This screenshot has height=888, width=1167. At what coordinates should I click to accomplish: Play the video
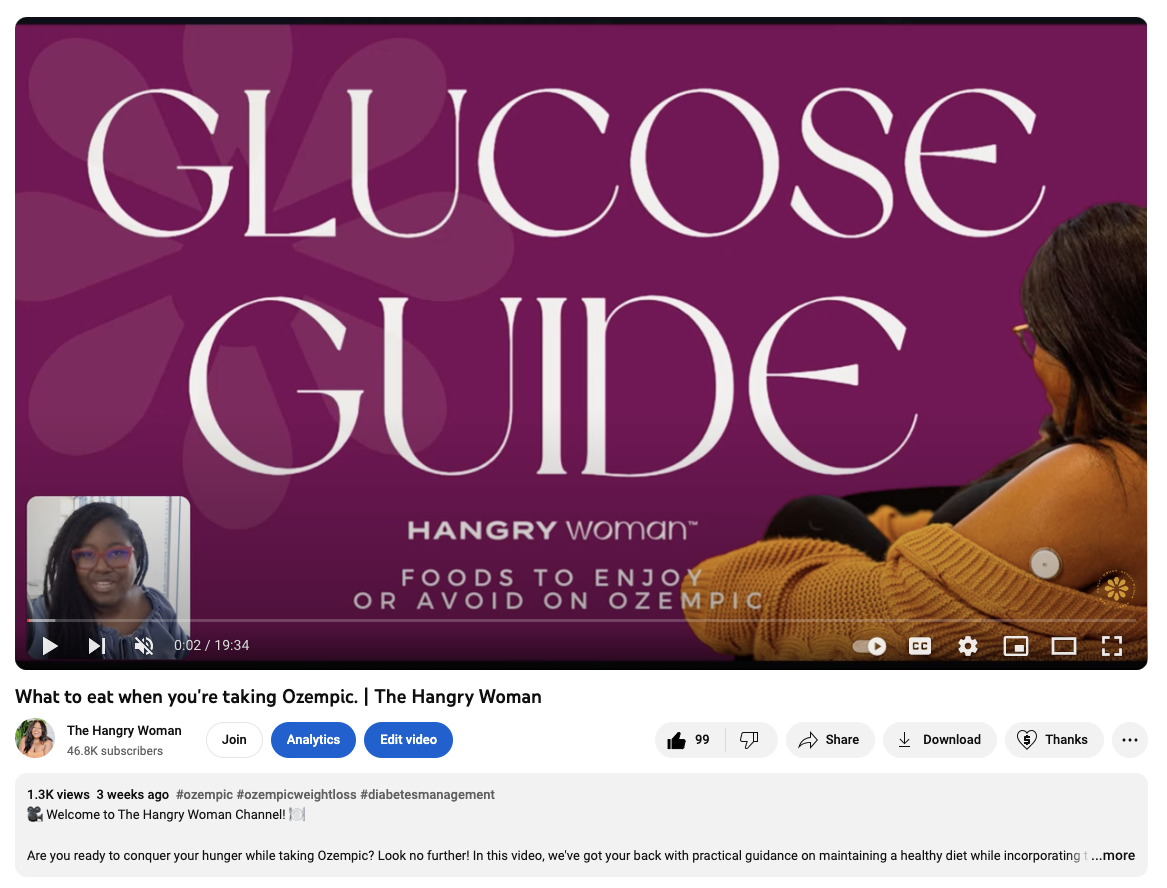(x=50, y=645)
